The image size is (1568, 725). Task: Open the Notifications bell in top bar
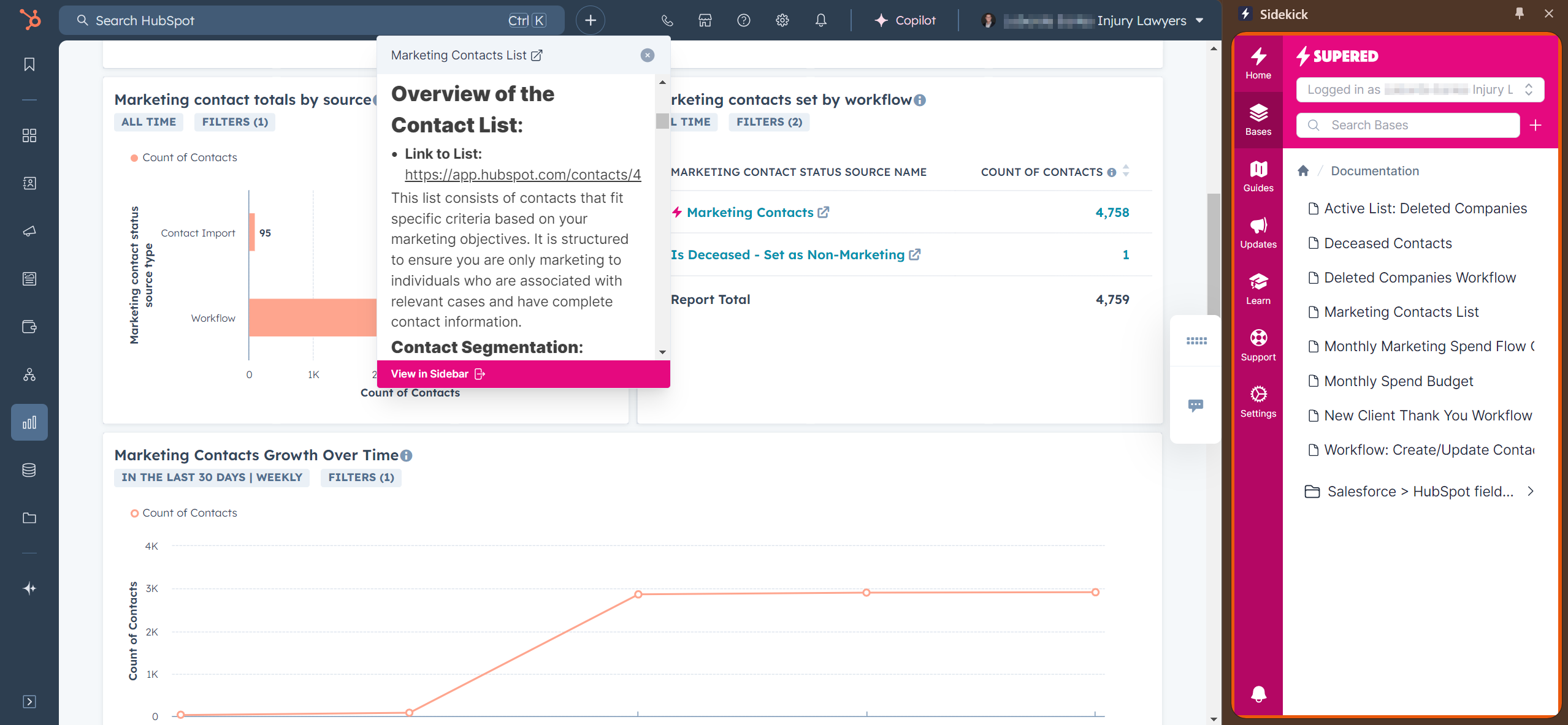[x=821, y=20]
